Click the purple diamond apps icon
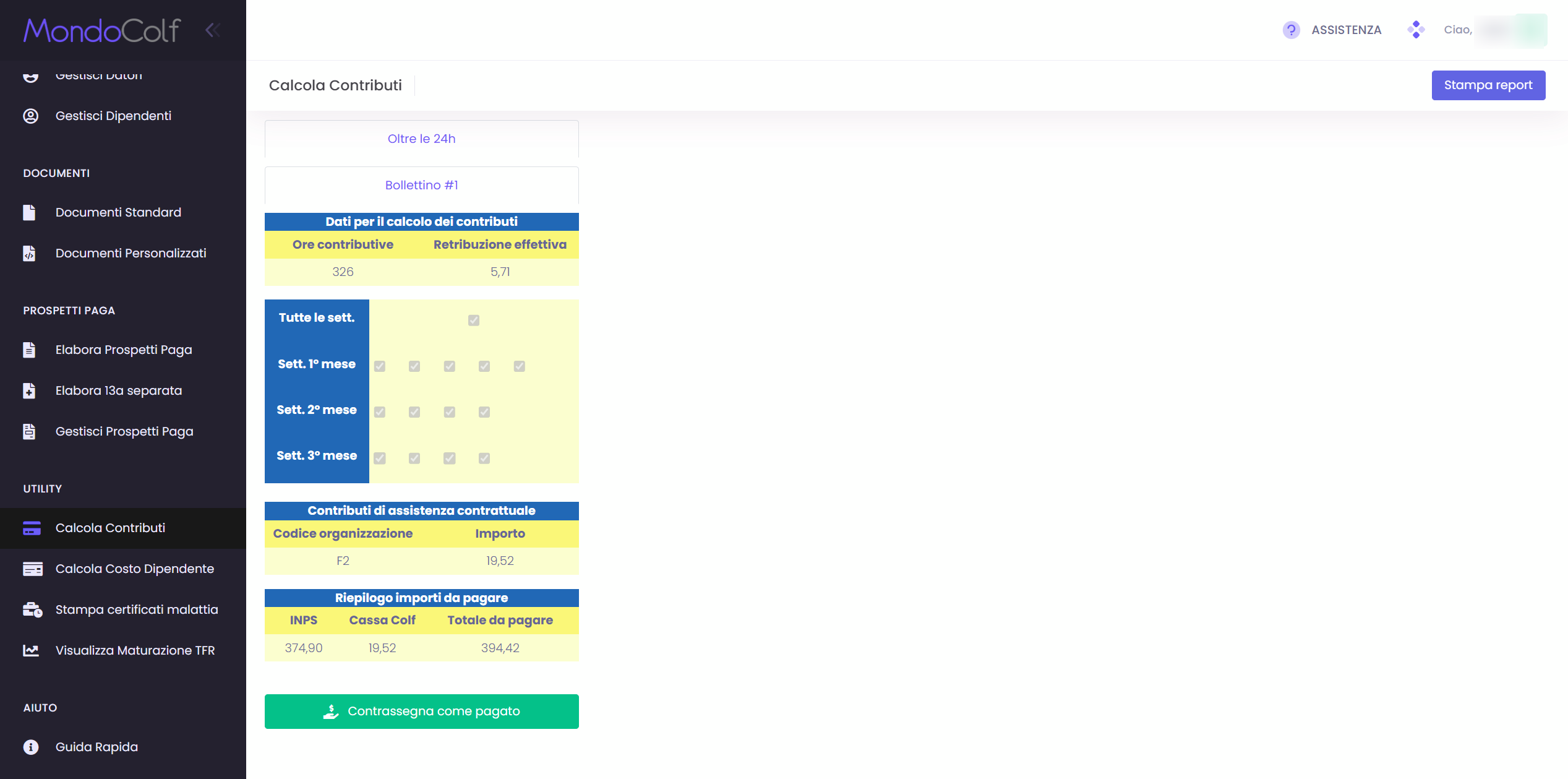 pos(1415,29)
